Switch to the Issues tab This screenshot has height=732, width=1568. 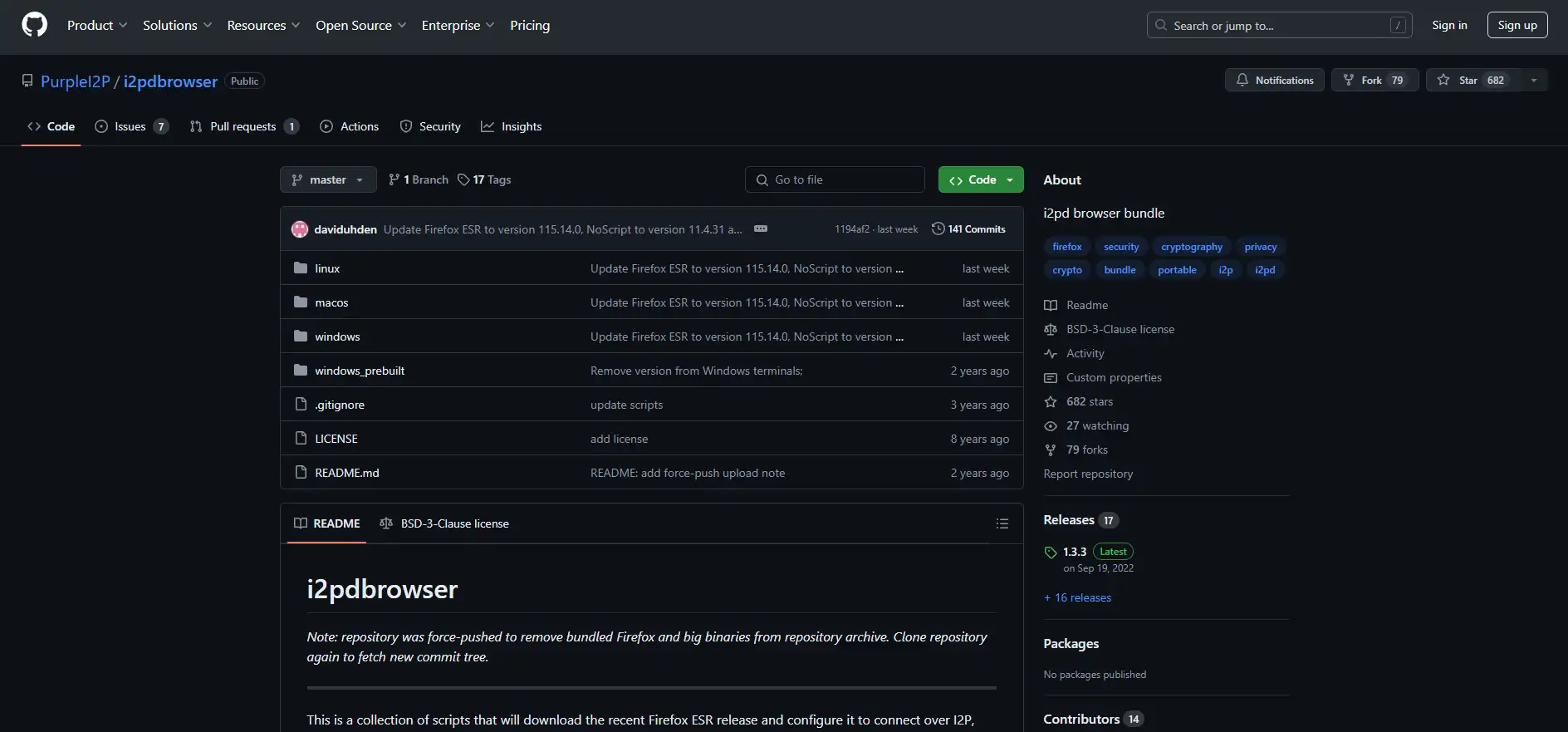pos(132,126)
